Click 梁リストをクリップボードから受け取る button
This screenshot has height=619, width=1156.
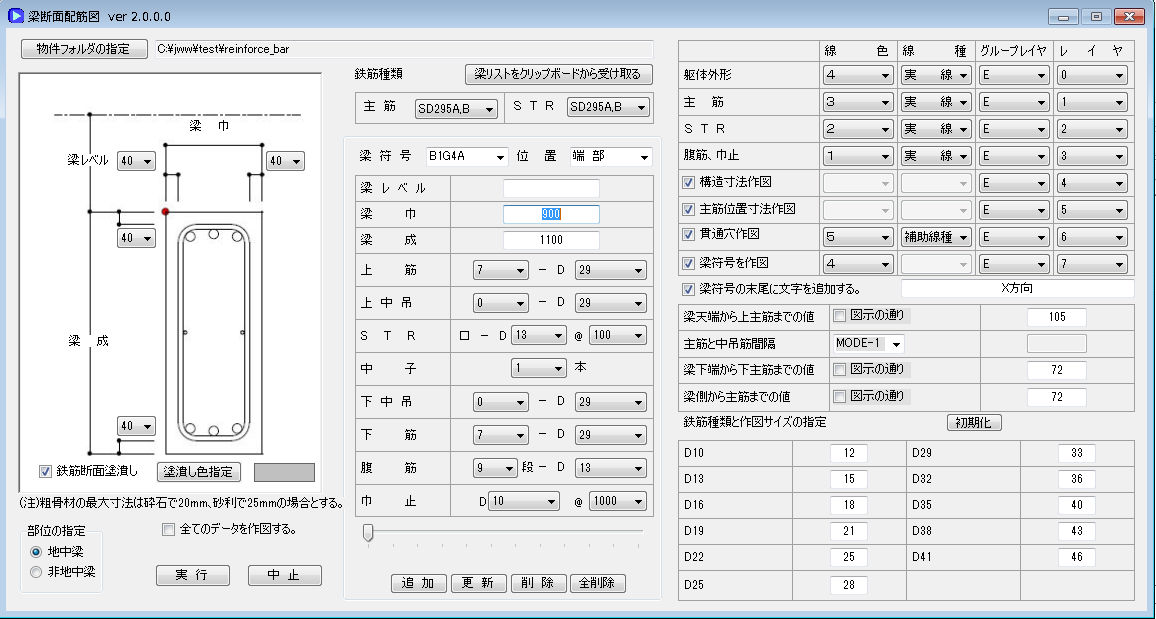pyautogui.click(x=559, y=74)
